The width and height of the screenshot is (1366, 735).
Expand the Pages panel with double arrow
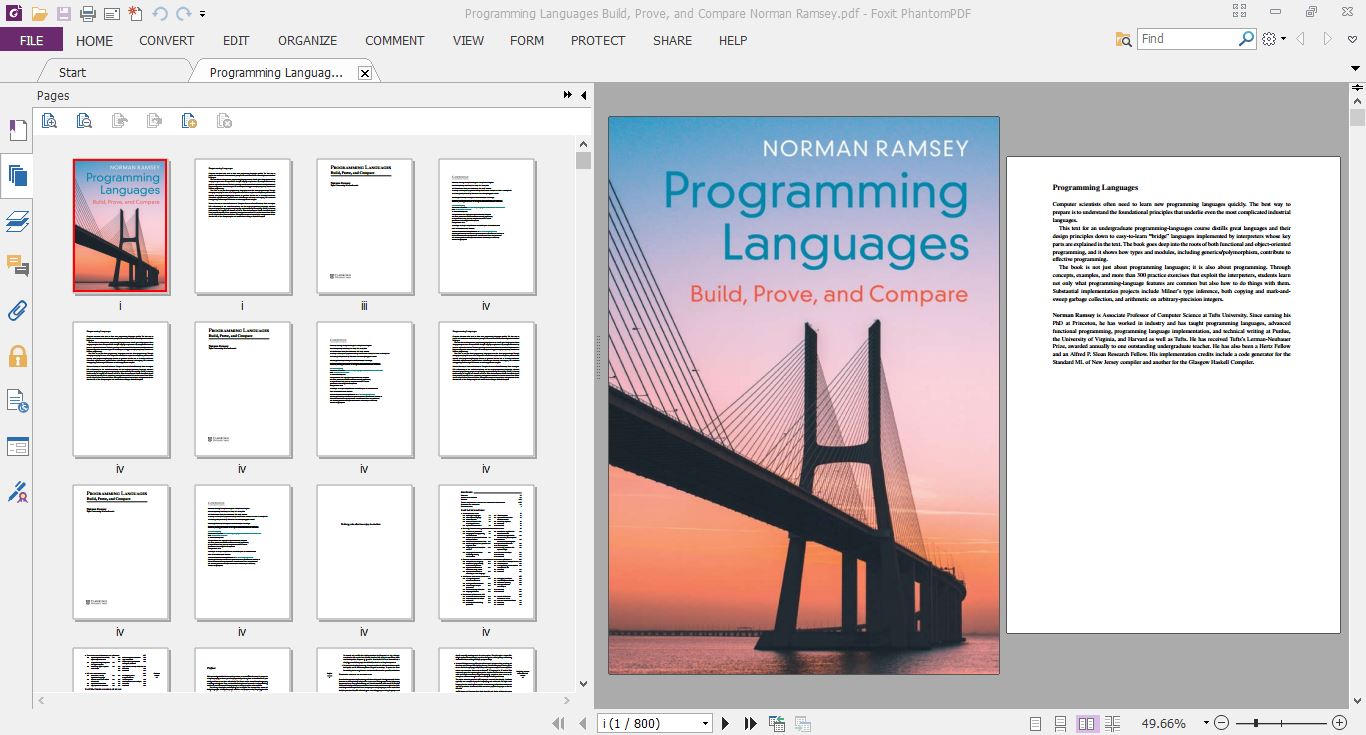click(x=568, y=95)
